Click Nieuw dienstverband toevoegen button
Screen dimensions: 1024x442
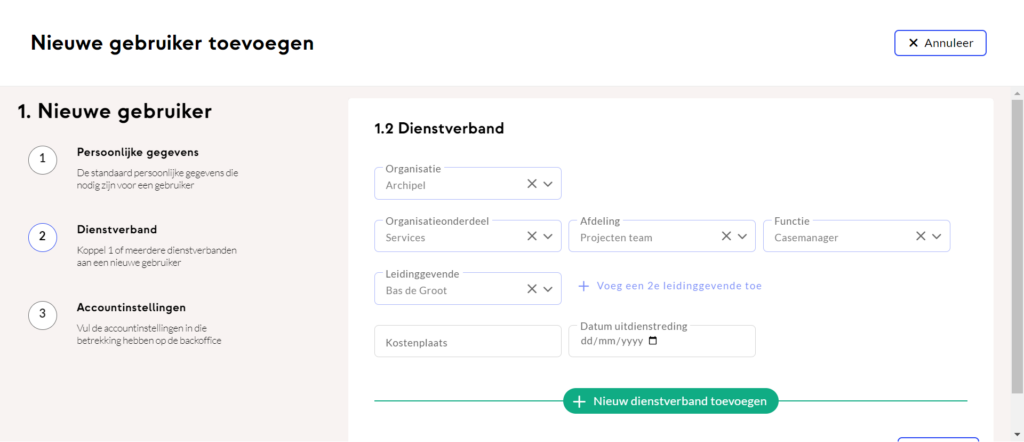coord(671,401)
